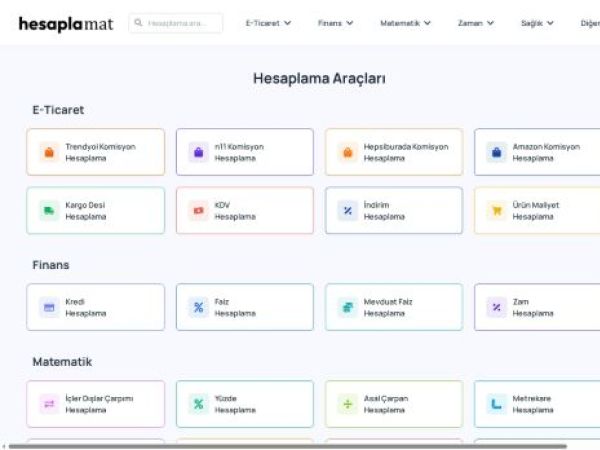Click the Faiz blue percent icon
The image size is (600, 450).
pos(199,307)
